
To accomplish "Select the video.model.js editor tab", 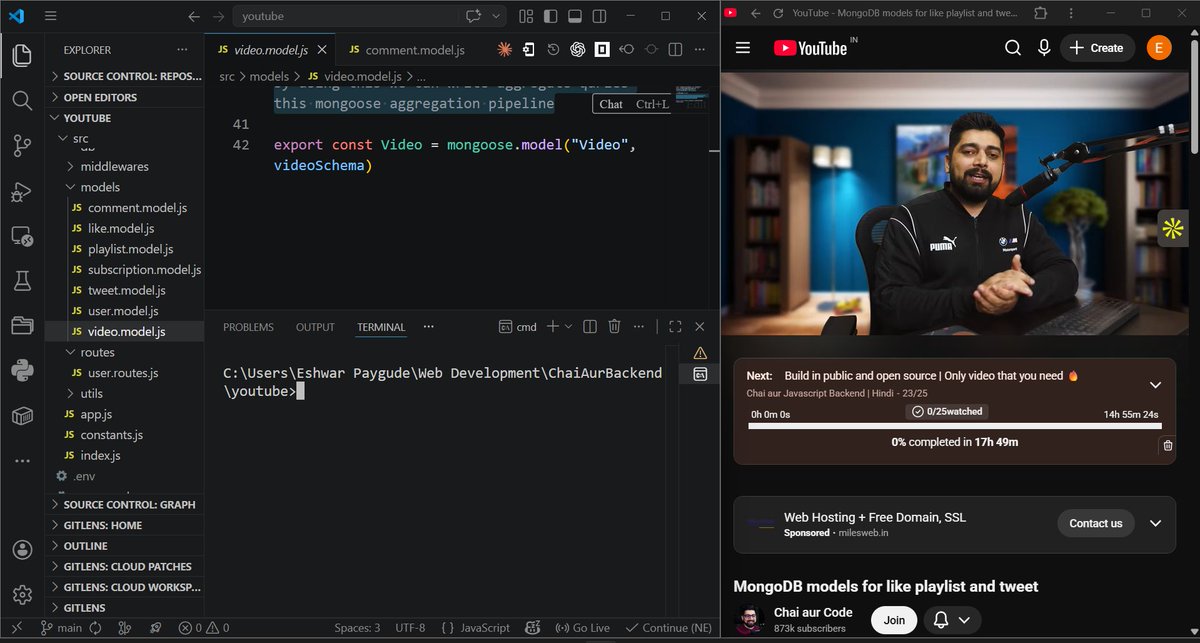I will pos(271,50).
